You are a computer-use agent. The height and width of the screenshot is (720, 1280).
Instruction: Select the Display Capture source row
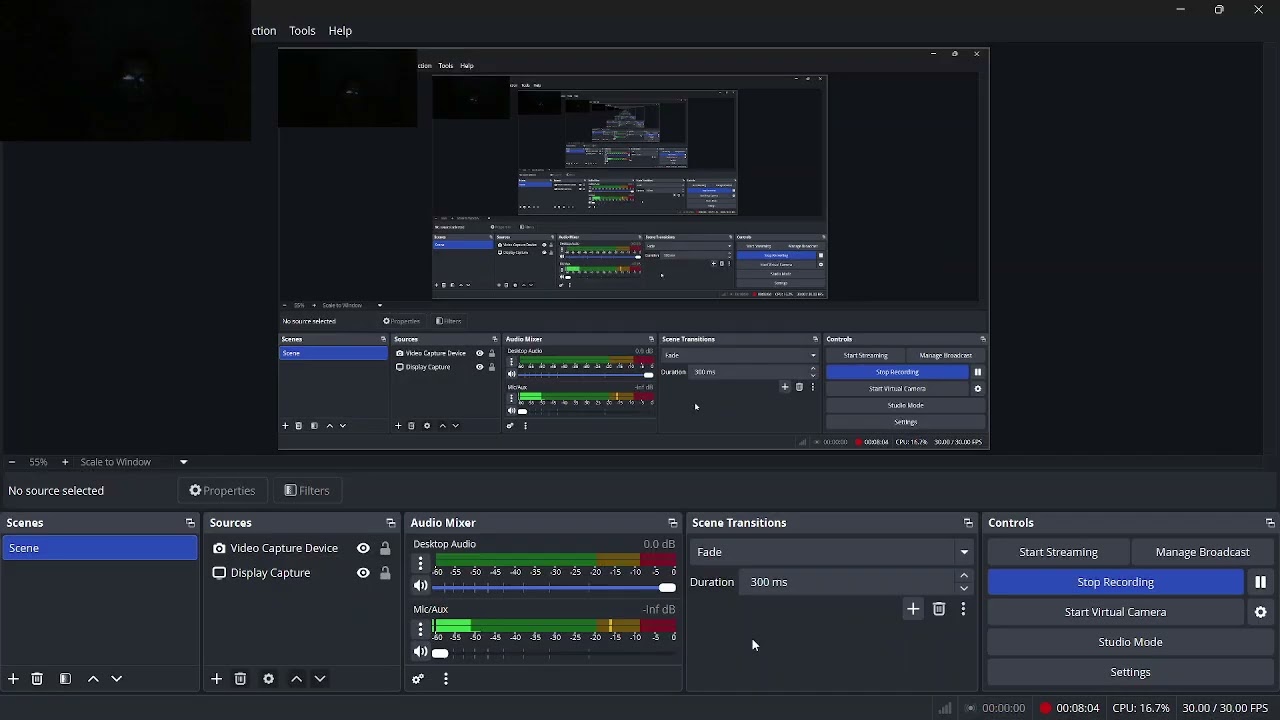tap(302, 573)
